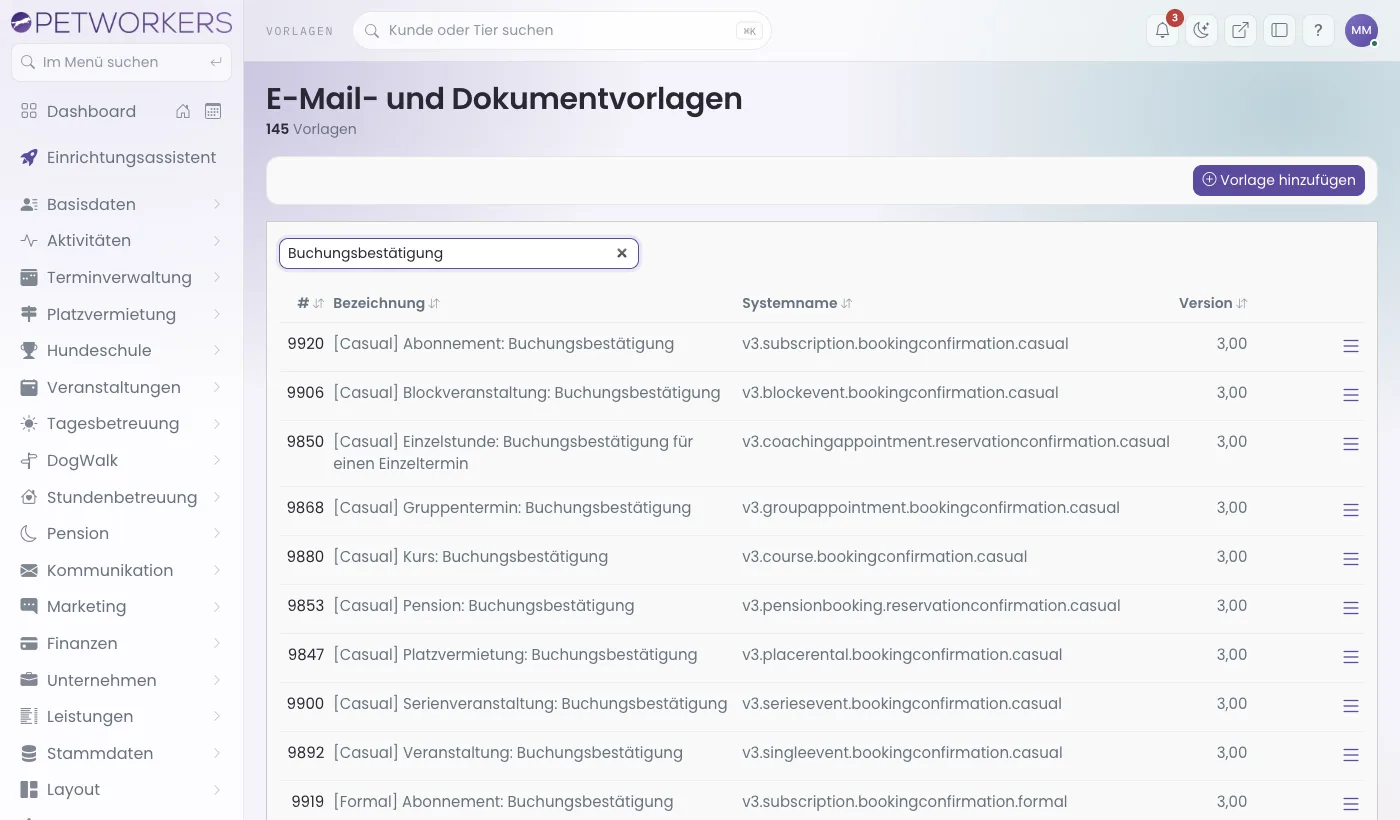Image resolution: width=1400 pixels, height=820 pixels.
Task: Open the notifications bell icon
Action: coord(1162,30)
